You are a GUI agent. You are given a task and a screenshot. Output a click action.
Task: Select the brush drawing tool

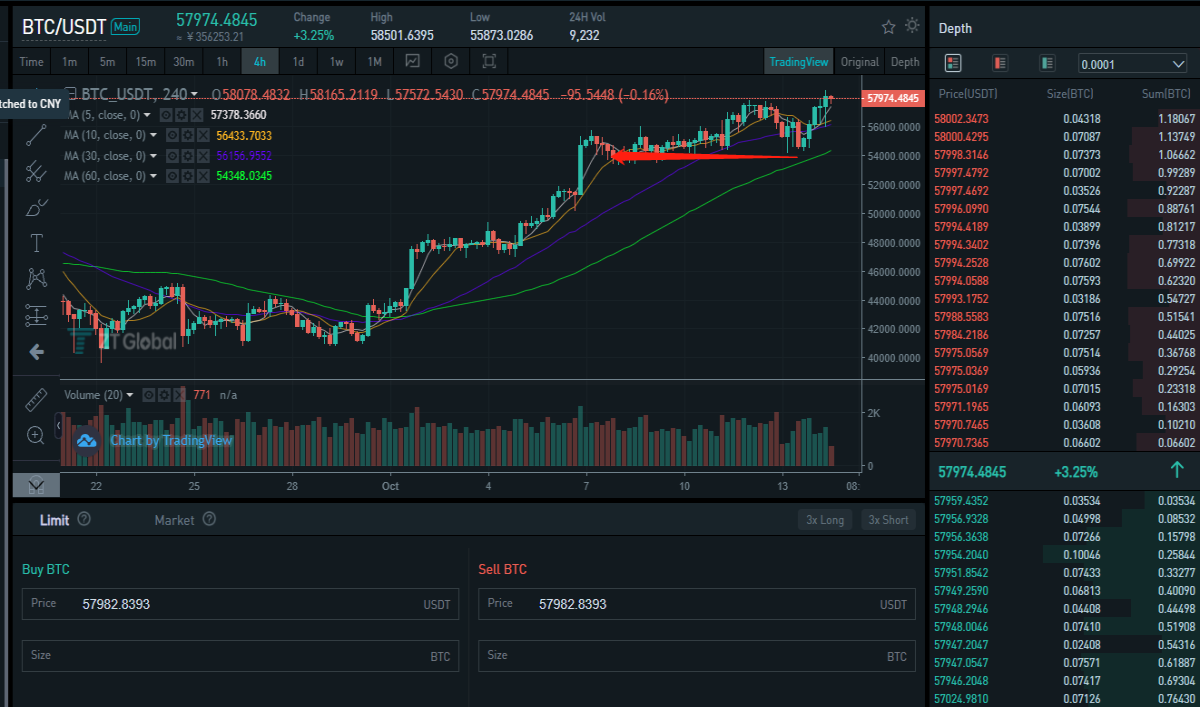pyautogui.click(x=37, y=208)
